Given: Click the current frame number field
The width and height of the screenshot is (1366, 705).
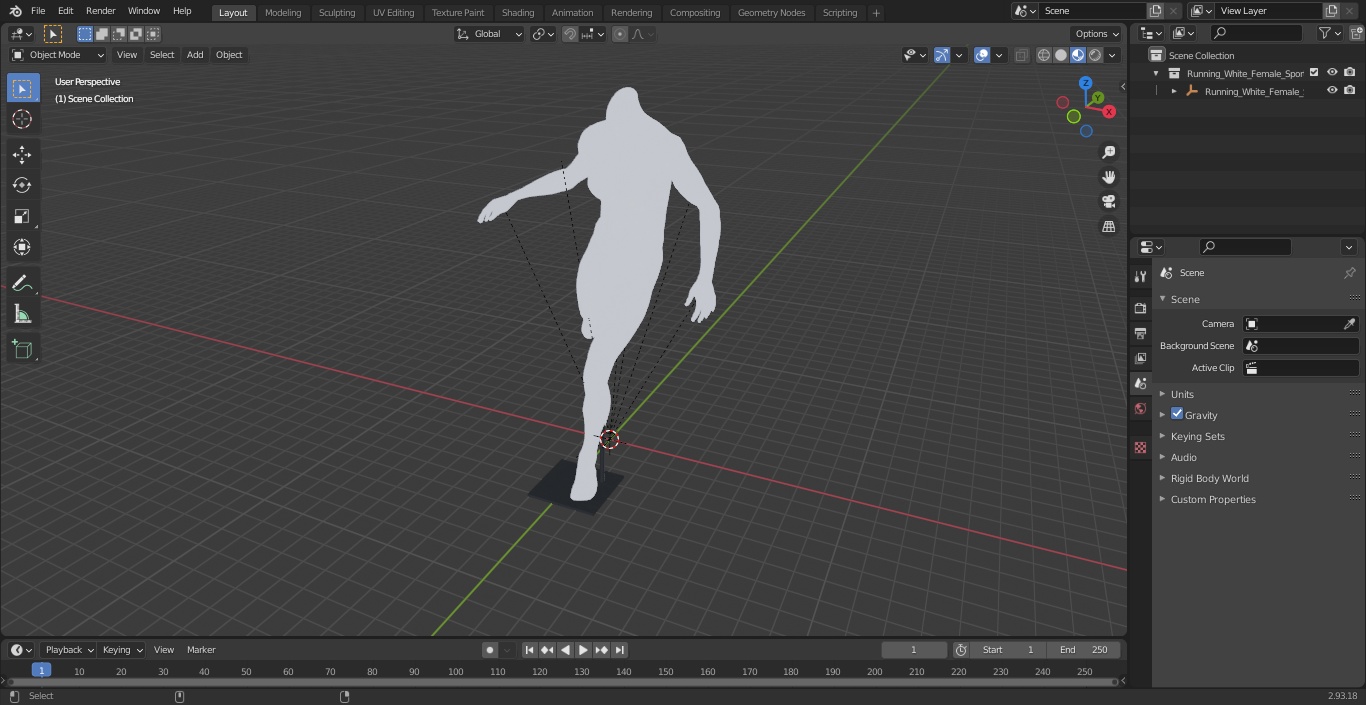Looking at the screenshot, I should click(914, 650).
